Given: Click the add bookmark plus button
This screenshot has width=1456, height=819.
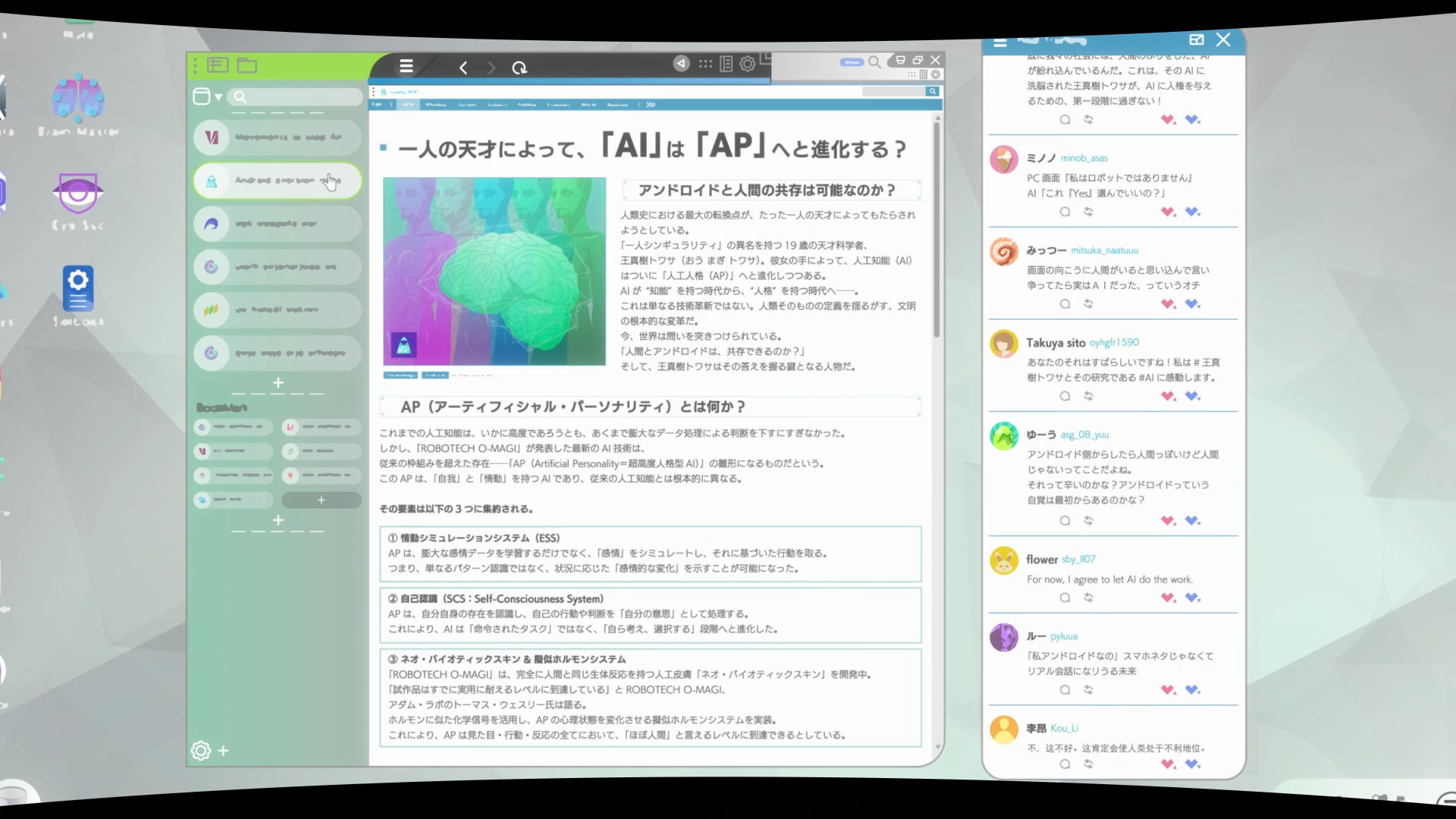Looking at the screenshot, I should click(321, 500).
